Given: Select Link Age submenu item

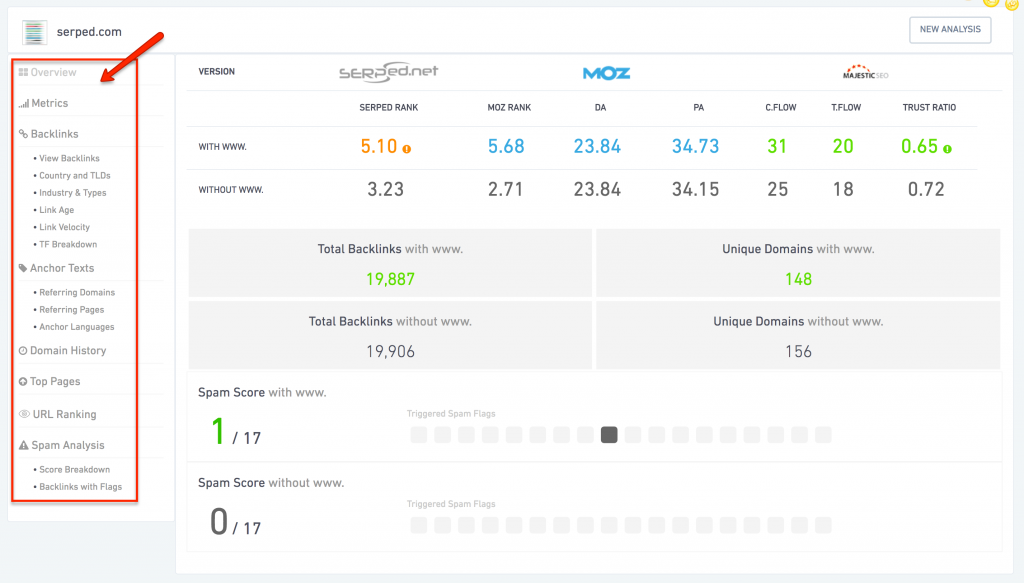Looking at the screenshot, I should [x=56, y=210].
